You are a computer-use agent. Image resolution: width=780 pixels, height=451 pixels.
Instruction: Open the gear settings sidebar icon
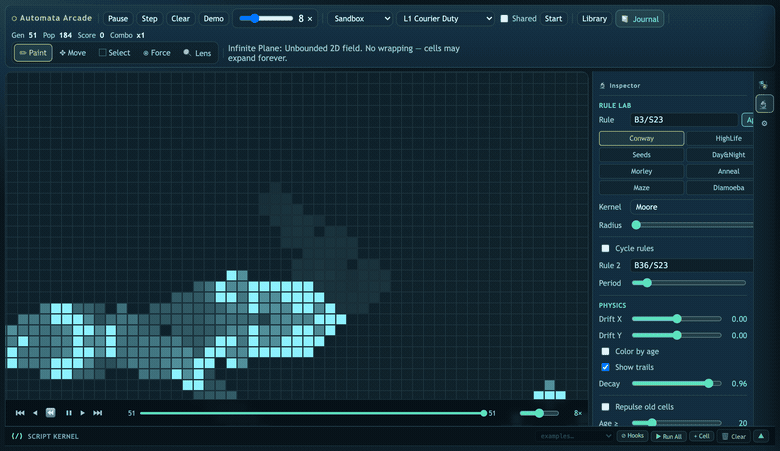click(x=764, y=123)
